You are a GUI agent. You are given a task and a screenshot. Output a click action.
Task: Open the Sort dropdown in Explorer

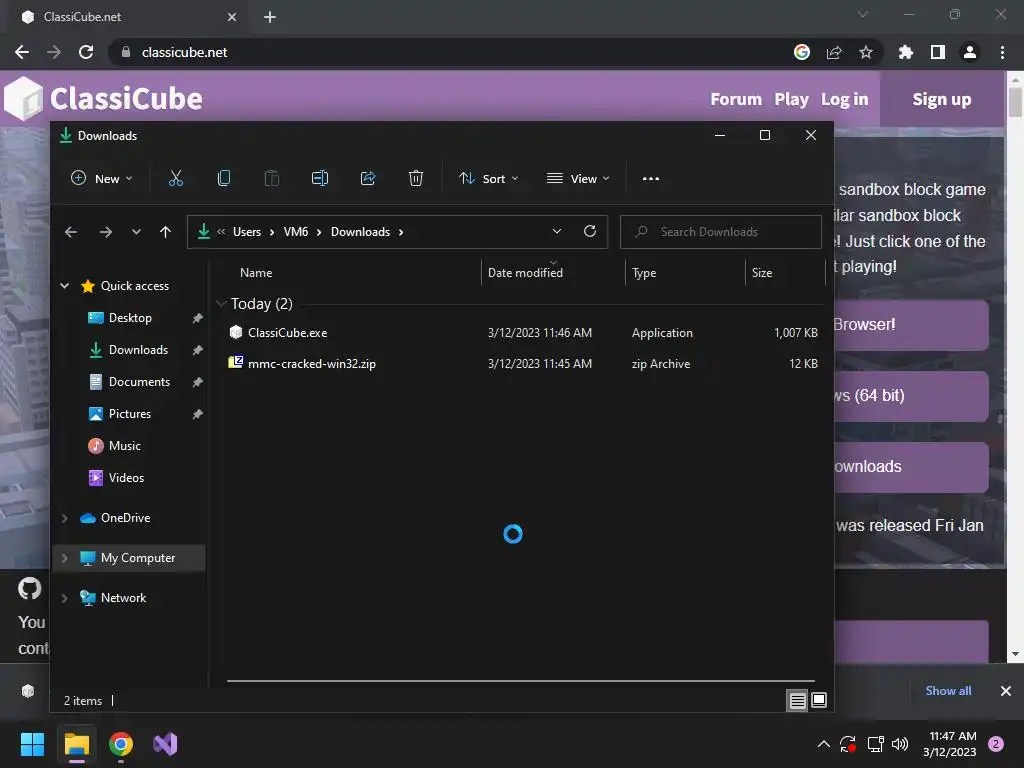(x=488, y=178)
